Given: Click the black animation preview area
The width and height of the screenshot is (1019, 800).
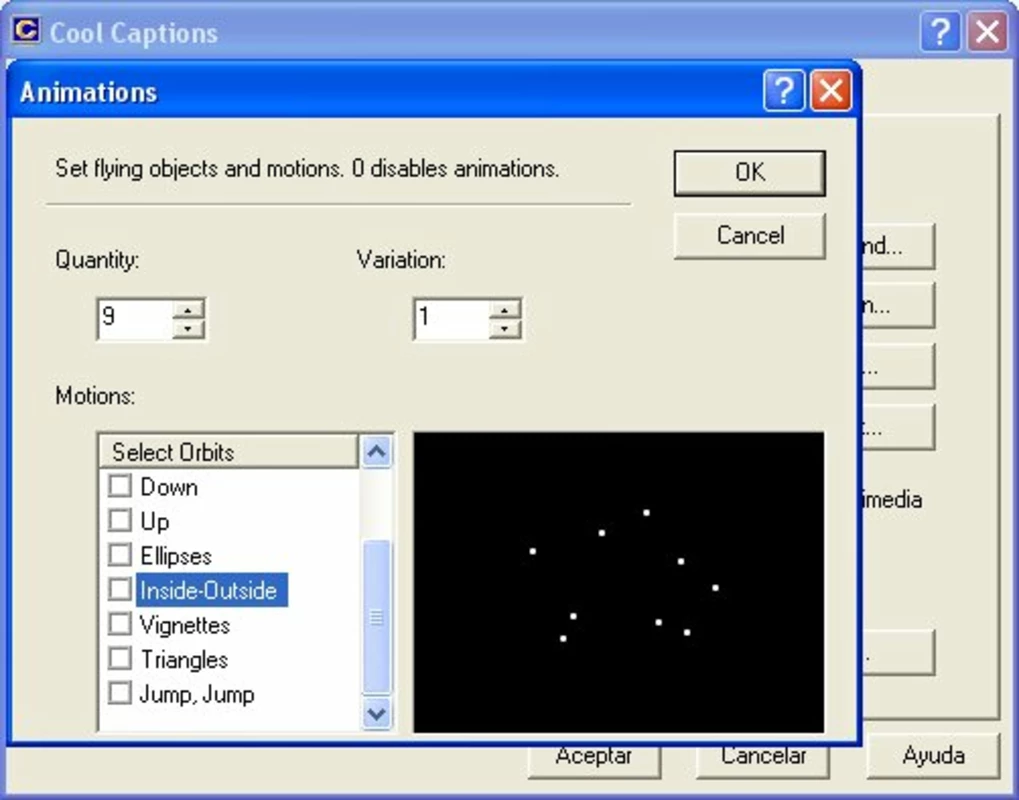Looking at the screenshot, I should tap(619, 582).
